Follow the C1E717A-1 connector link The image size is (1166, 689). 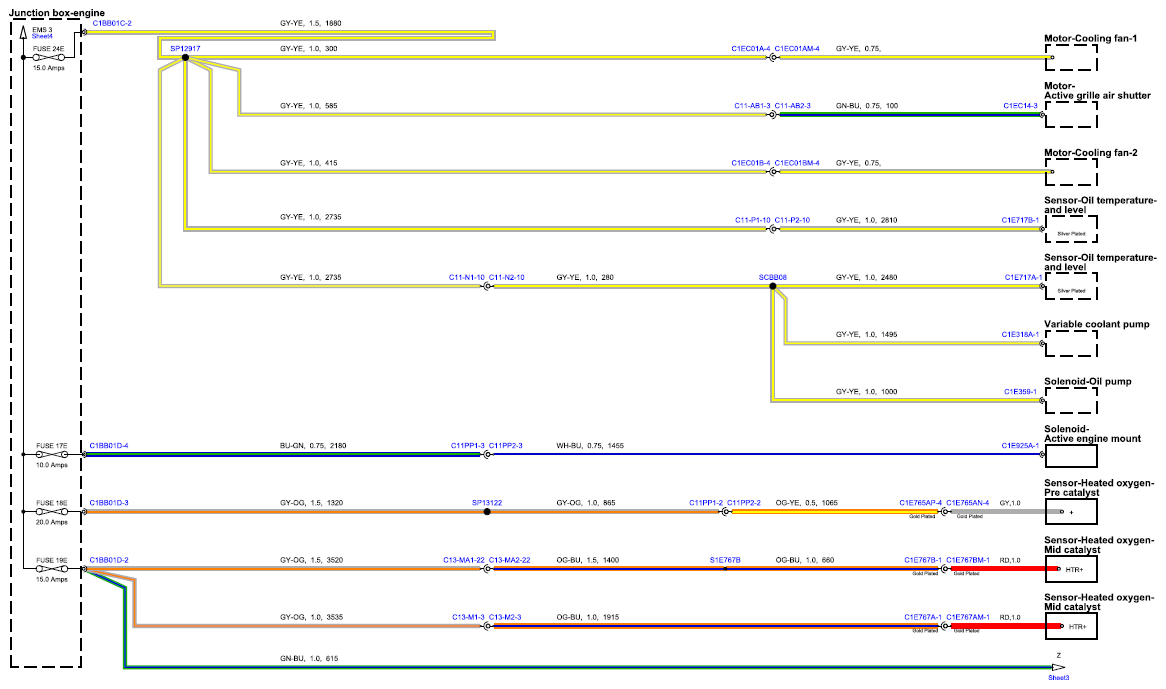[x=1023, y=277]
